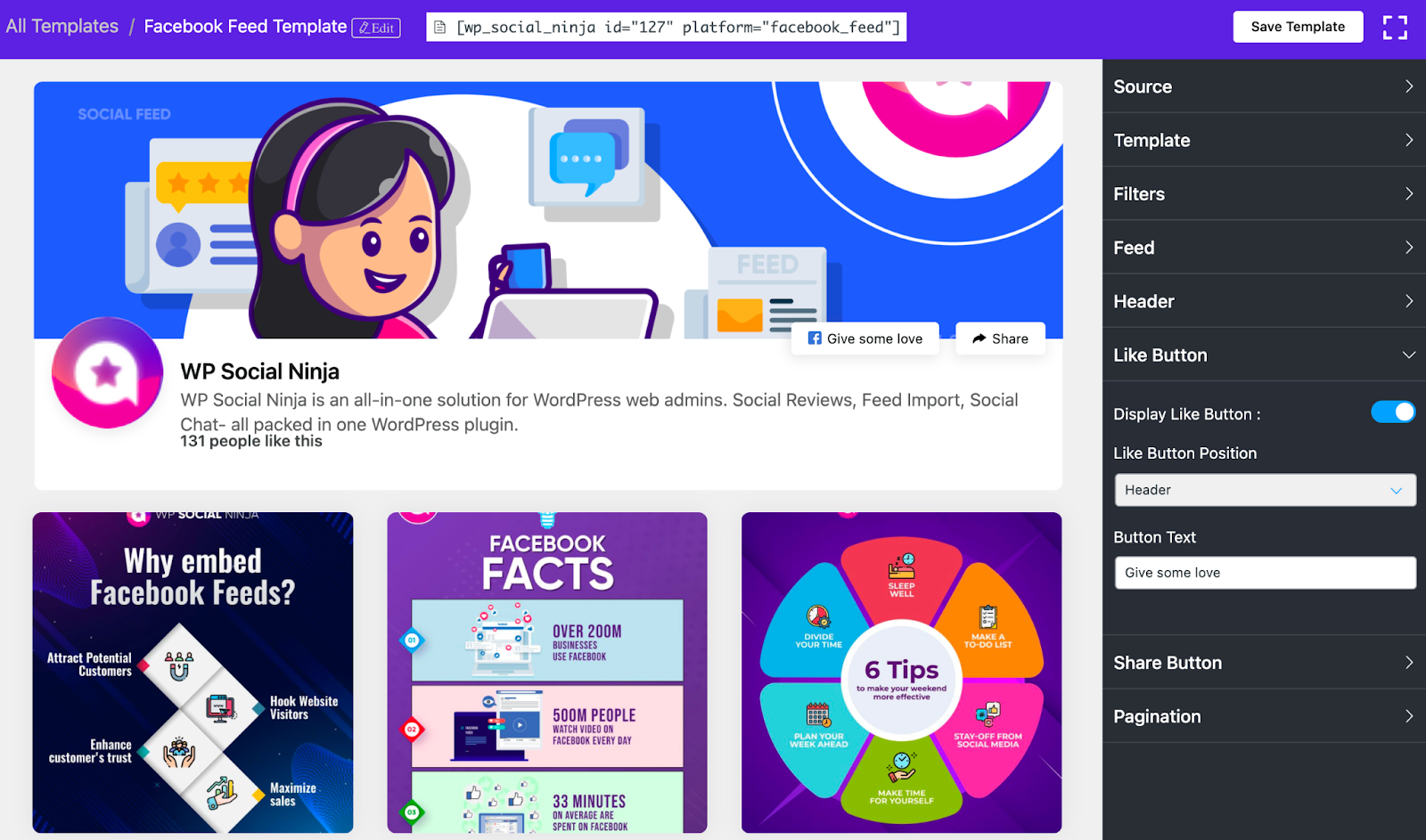Click the fullscreen expand icon
The width and height of the screenshot is (1426, 840).
click(1395, 28)
